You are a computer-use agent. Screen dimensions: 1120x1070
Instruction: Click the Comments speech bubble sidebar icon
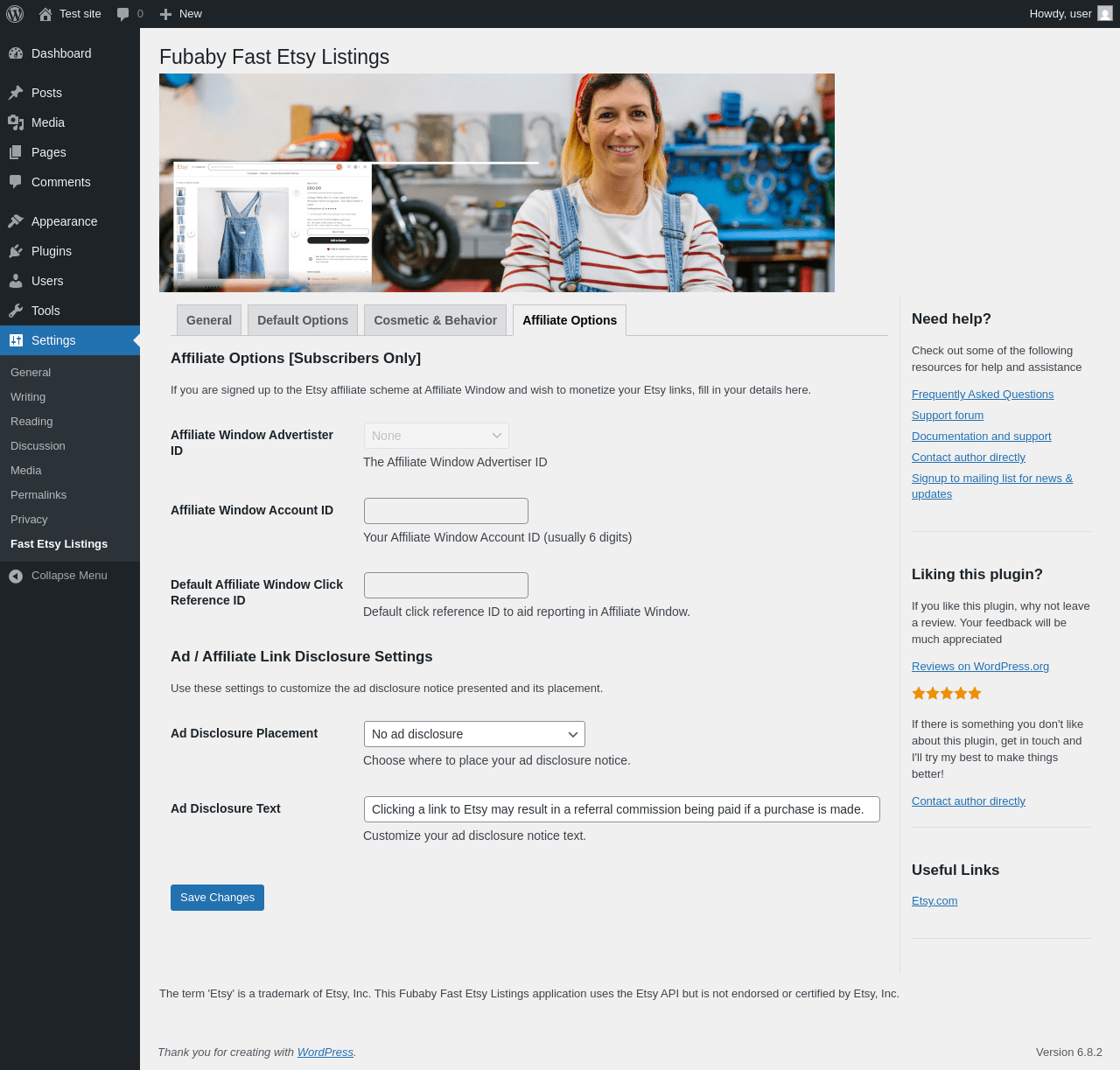(16, 182)
